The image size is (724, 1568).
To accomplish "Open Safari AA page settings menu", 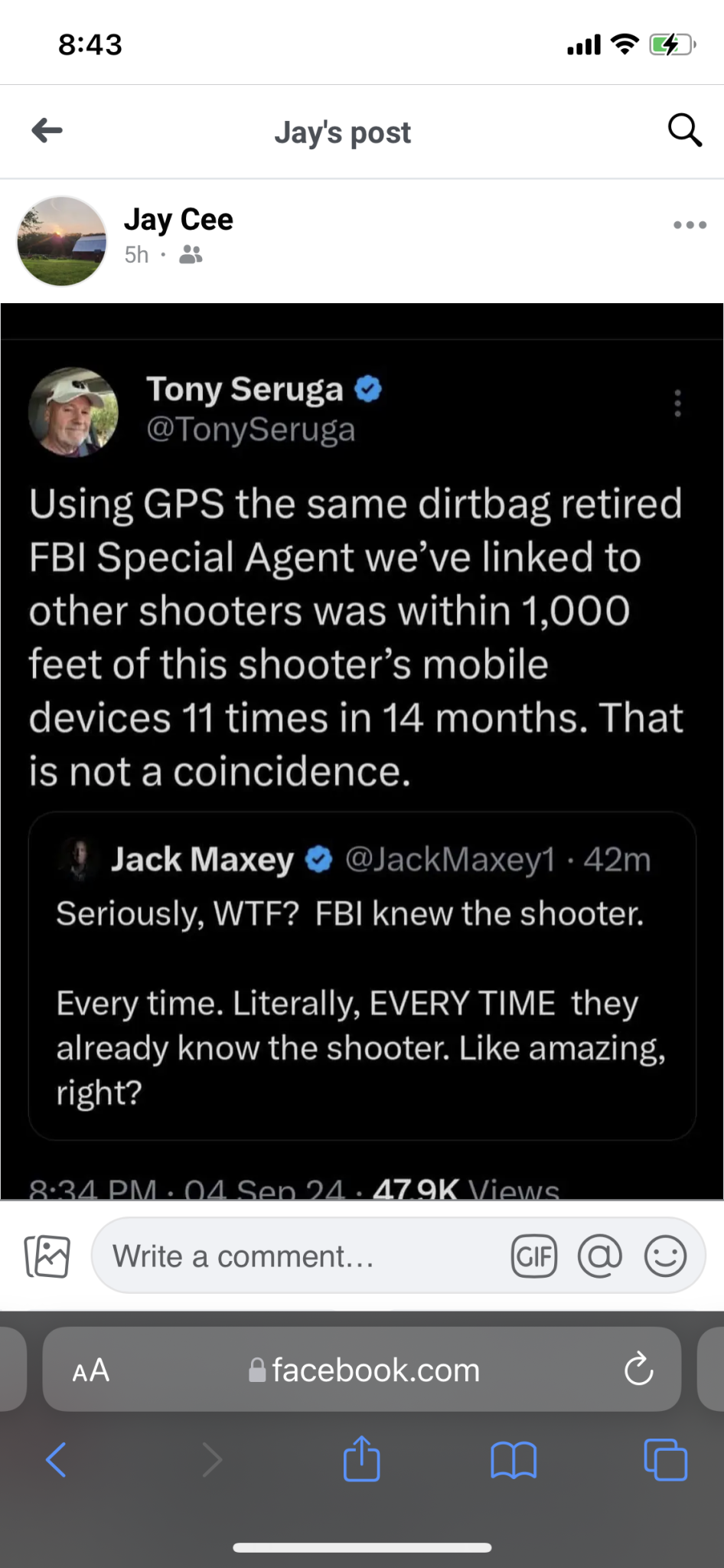I will [x=91, y=1370].
